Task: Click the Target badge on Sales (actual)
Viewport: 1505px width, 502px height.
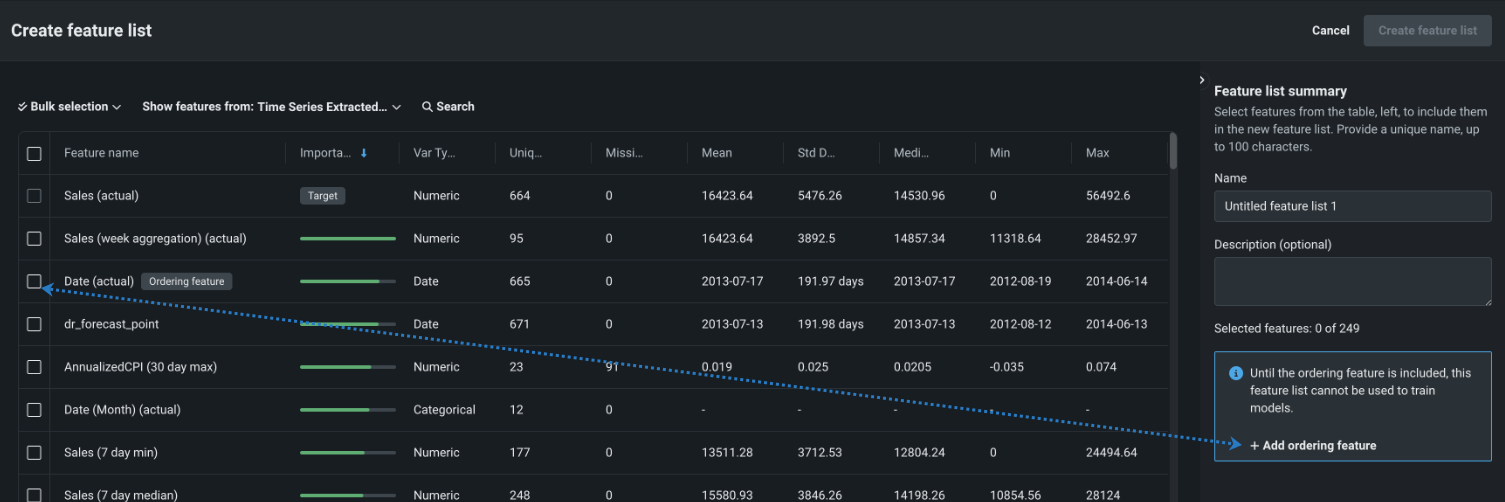Action: click(x=322, y=196)
